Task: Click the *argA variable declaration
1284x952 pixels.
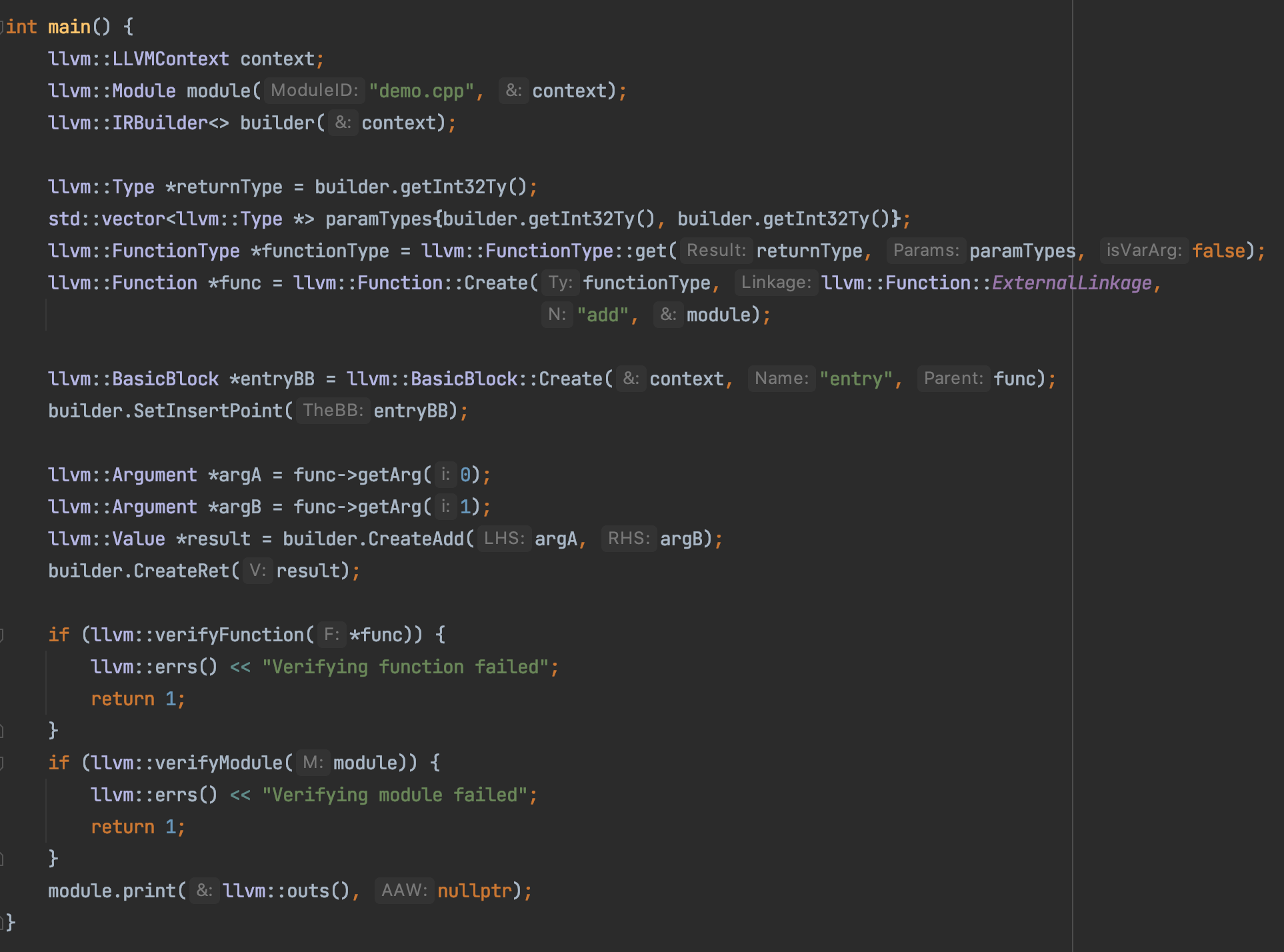Action: [235, 475]
